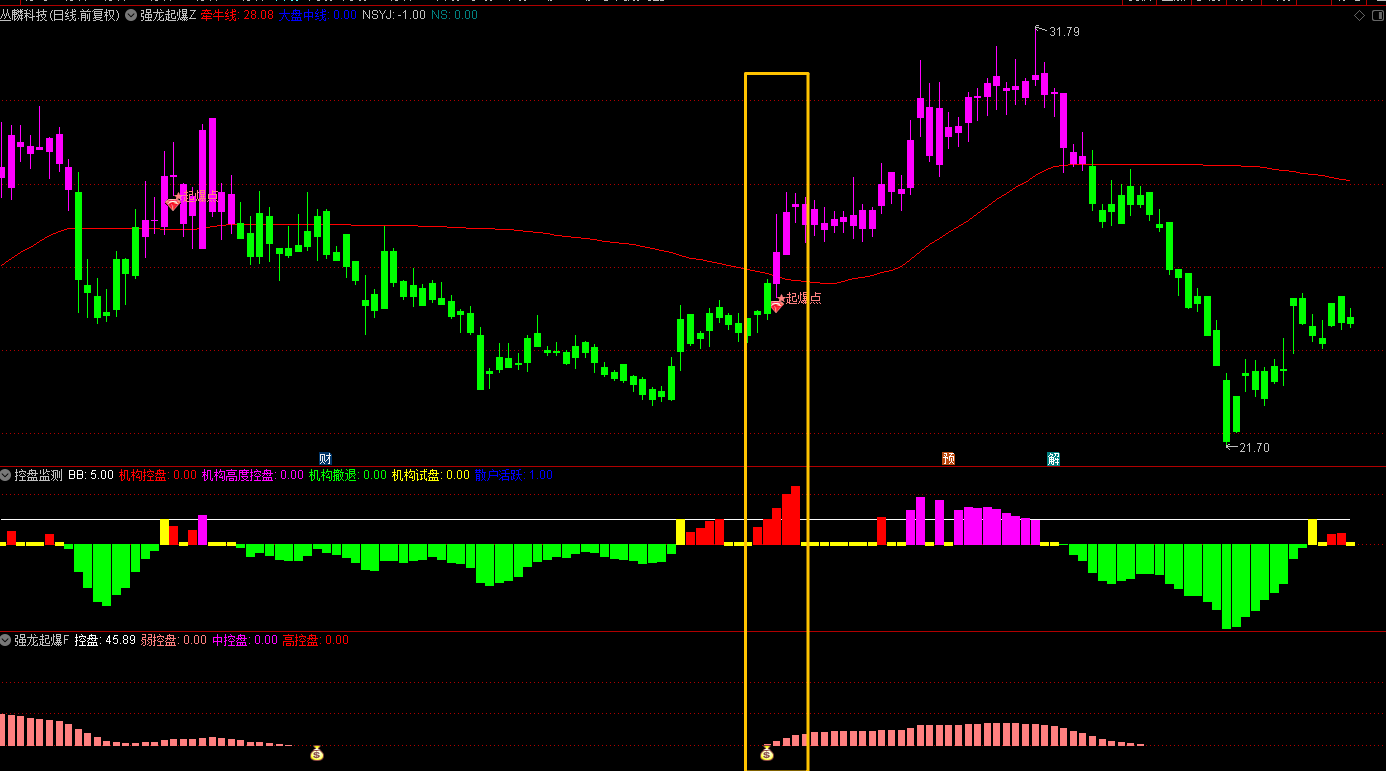The height and width of the screenshot is (771, 1386).
Task: Click the left money bag icon in bottom panel
Action: (x=317, y=752)
